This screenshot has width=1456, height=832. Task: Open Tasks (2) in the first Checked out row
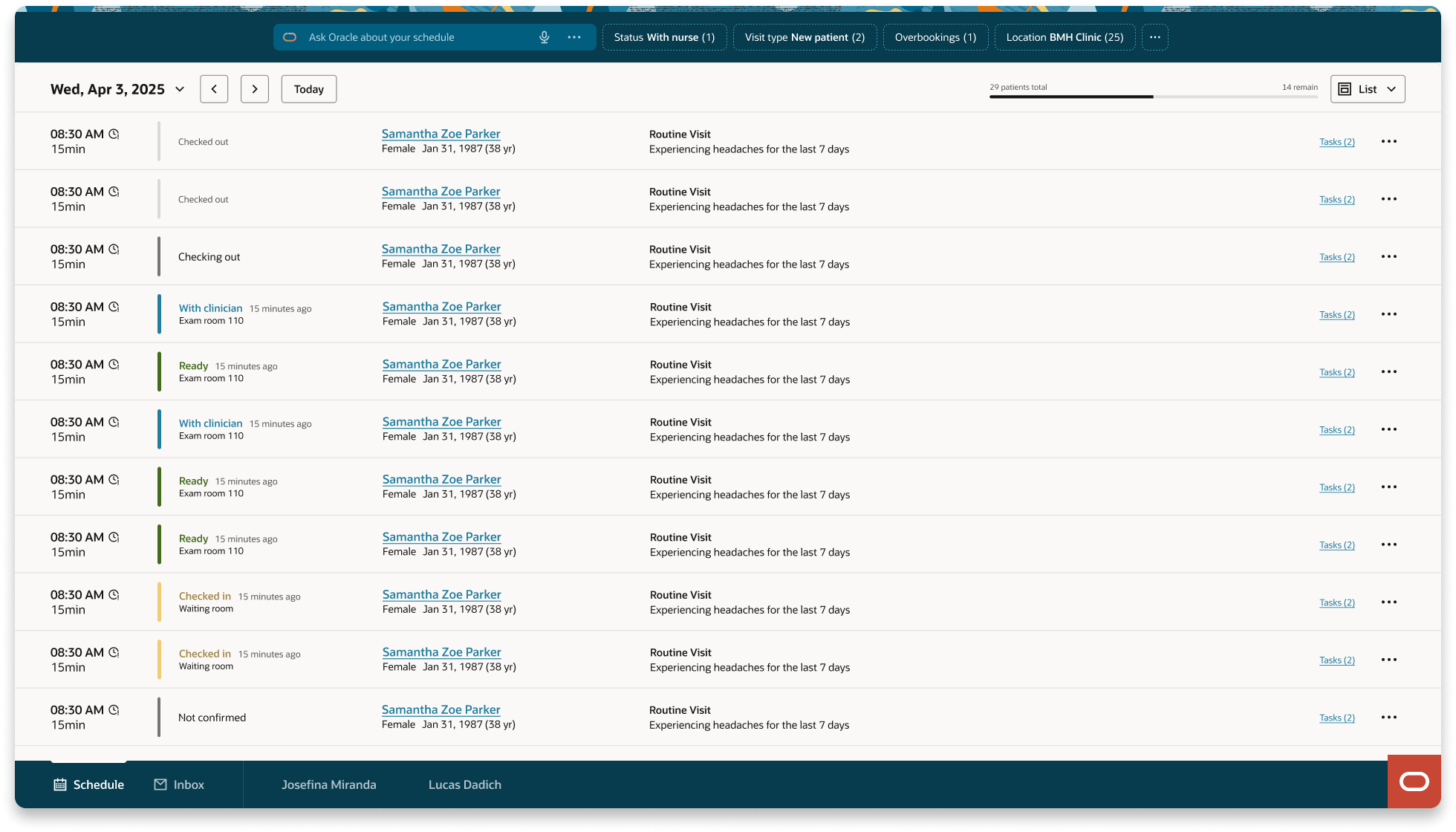tap(1337, 142)
